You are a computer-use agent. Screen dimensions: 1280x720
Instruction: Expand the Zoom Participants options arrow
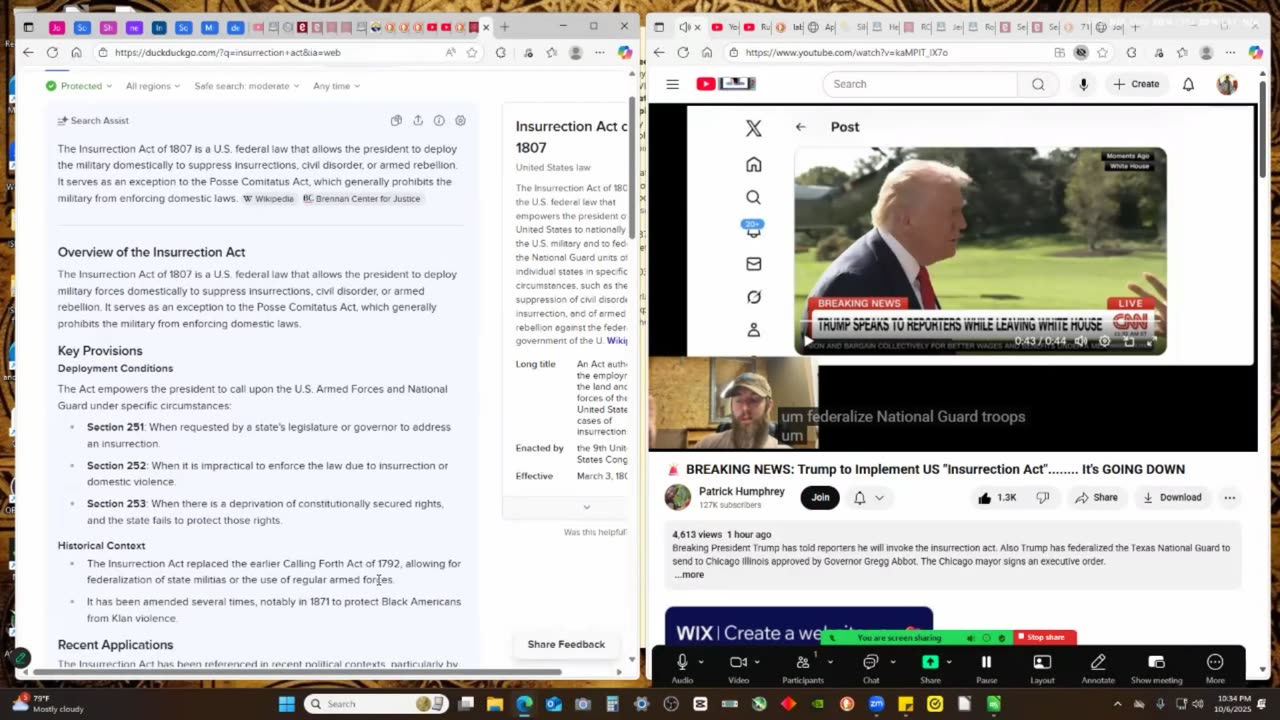(x=829, y=662)
